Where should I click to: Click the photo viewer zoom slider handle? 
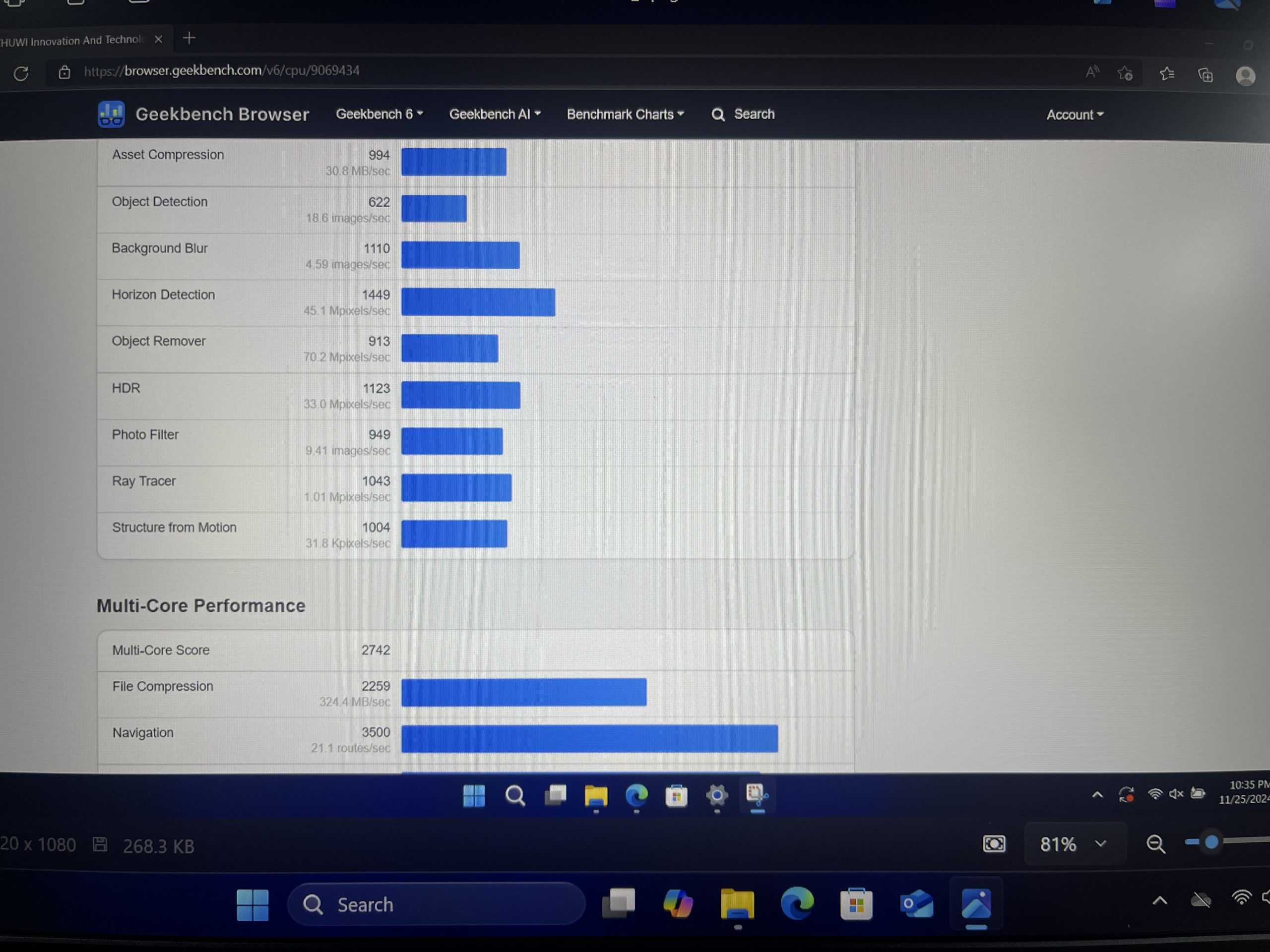point(1211,842)
